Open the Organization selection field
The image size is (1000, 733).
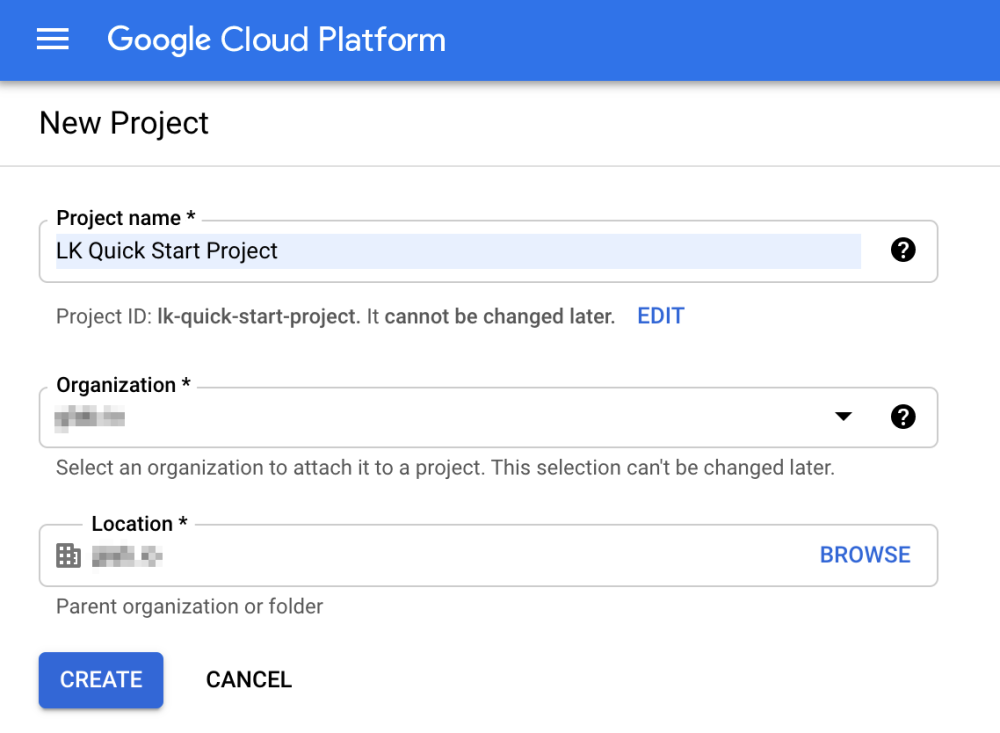[x=440, y=417]
